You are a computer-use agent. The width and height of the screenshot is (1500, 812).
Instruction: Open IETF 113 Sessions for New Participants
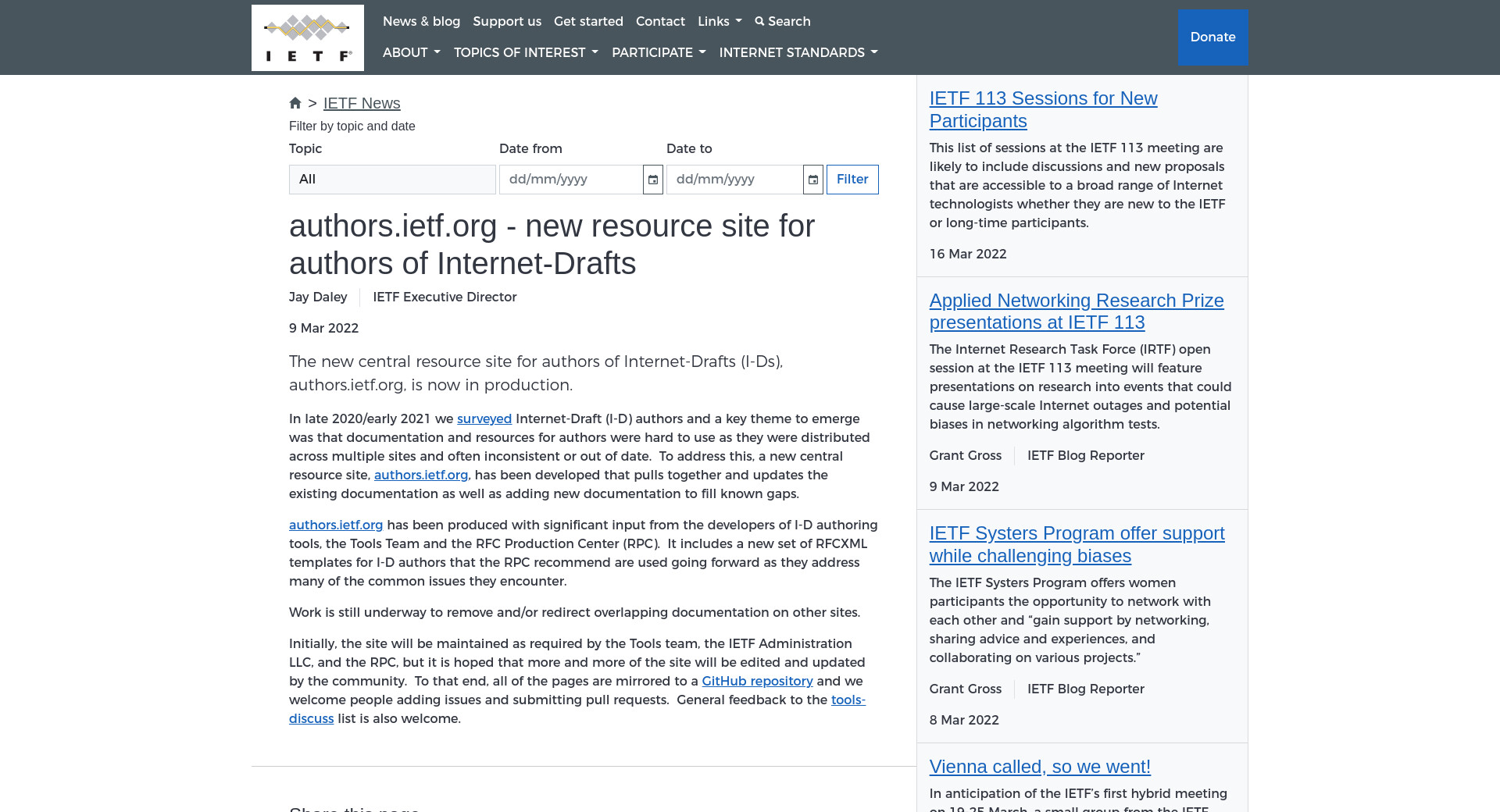point(1043,109)
